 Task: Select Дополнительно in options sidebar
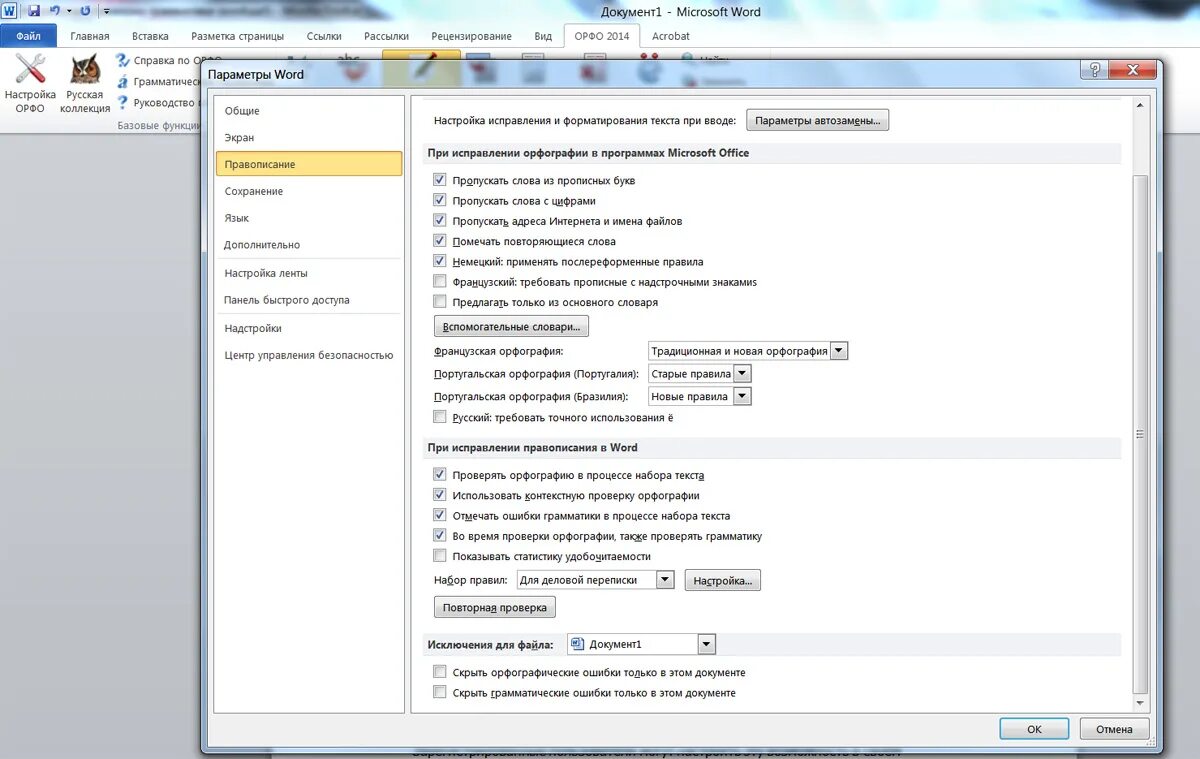pos(309,245)
